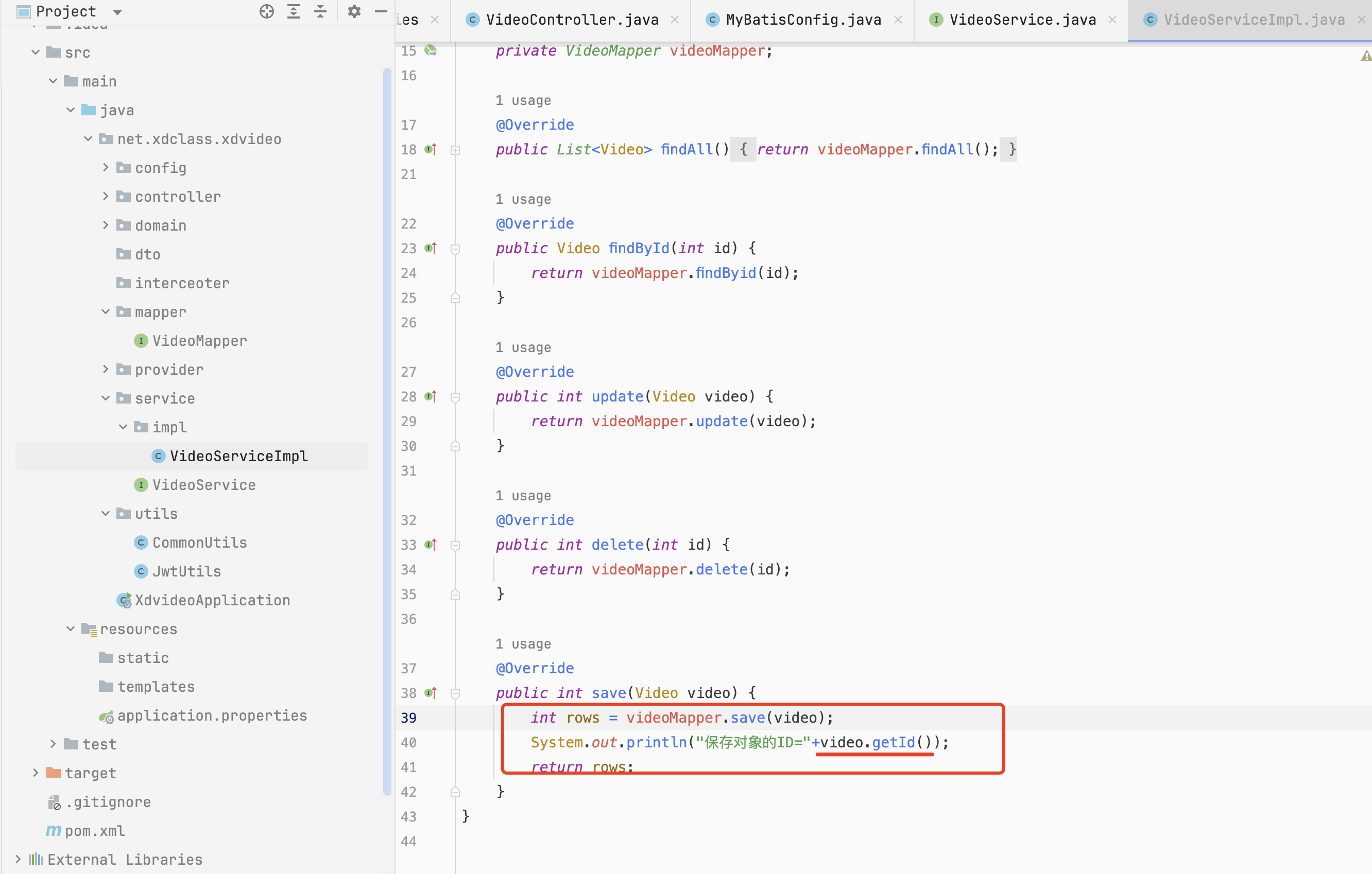Collapse the impl package
1372x874 pixels.
coord(123,427)
